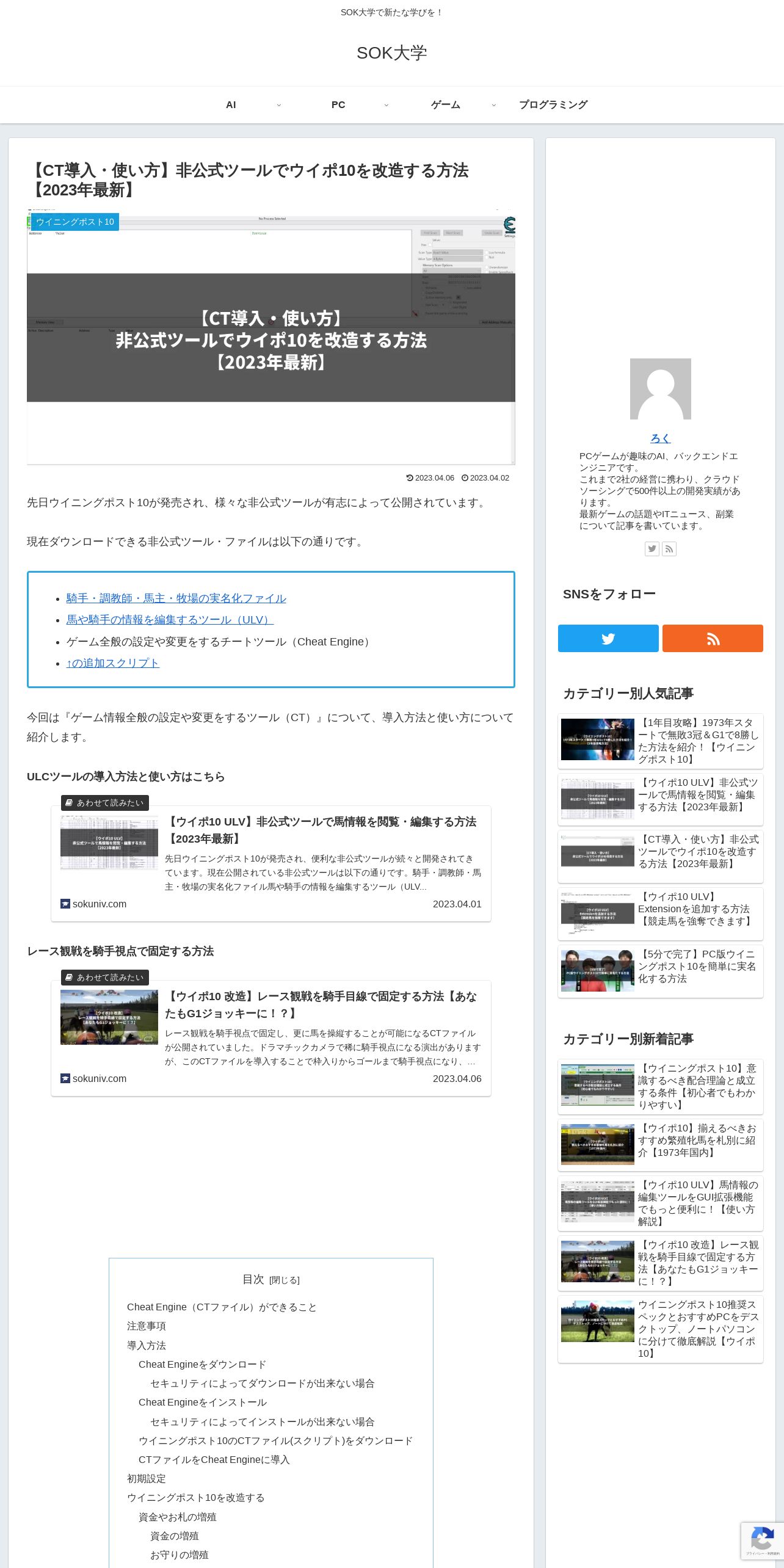Click the article featured image
The width and height of the screenshot is (784, 1568).
[x=271, y=337]
